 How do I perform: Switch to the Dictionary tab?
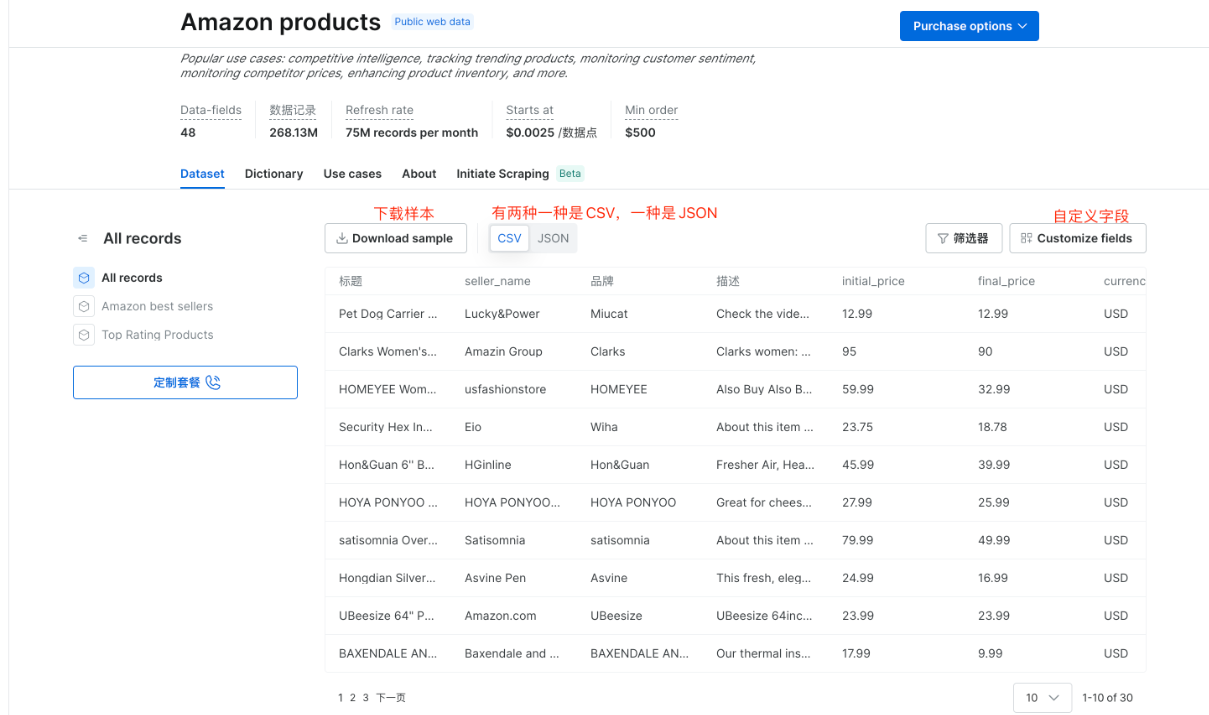tap(274, 174)
